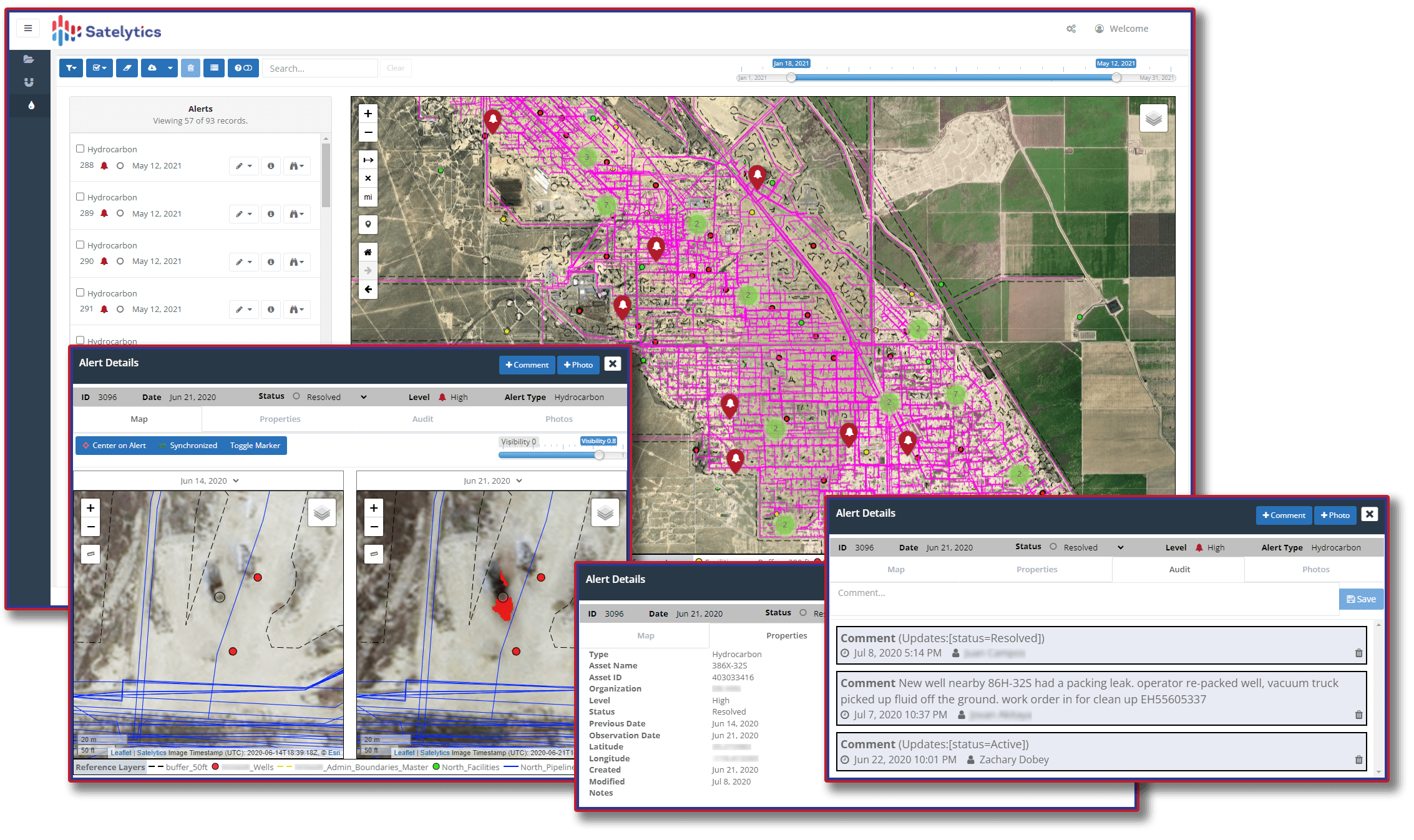Click the Save comment button

1361,599
